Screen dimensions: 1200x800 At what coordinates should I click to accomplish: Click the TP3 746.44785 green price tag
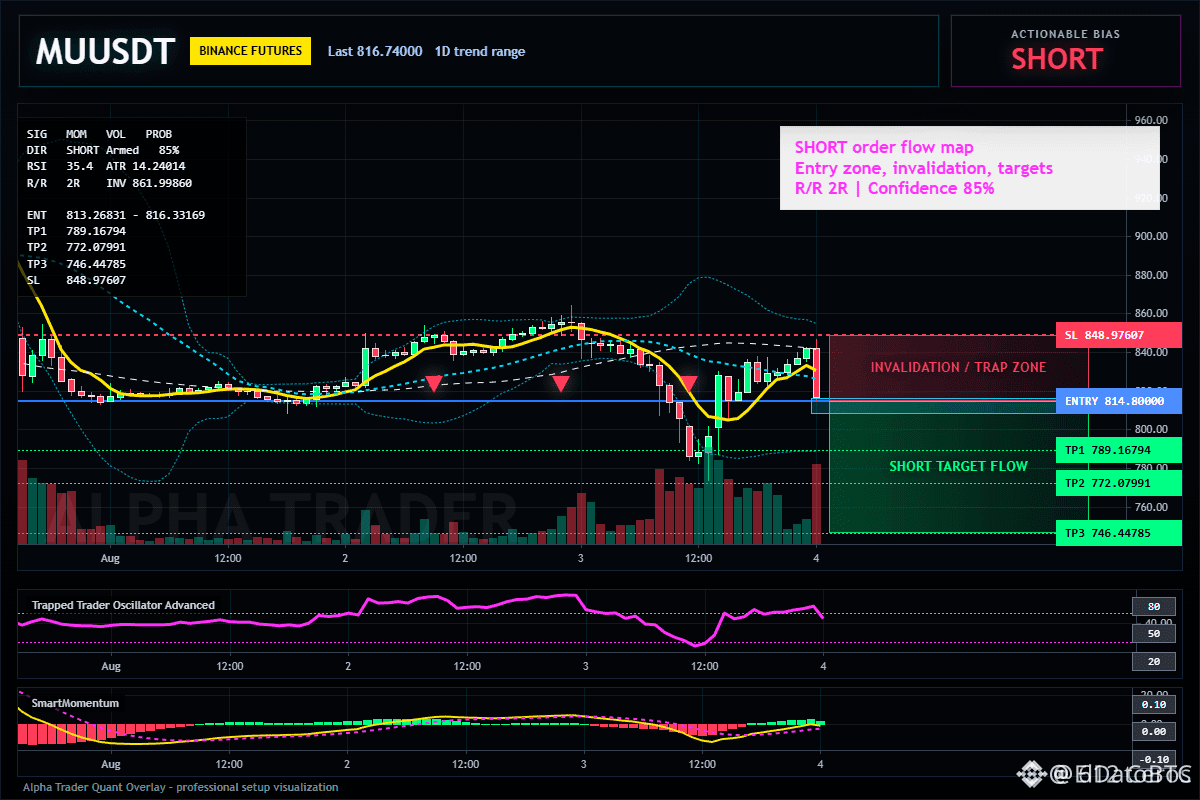pos(1118,533)
